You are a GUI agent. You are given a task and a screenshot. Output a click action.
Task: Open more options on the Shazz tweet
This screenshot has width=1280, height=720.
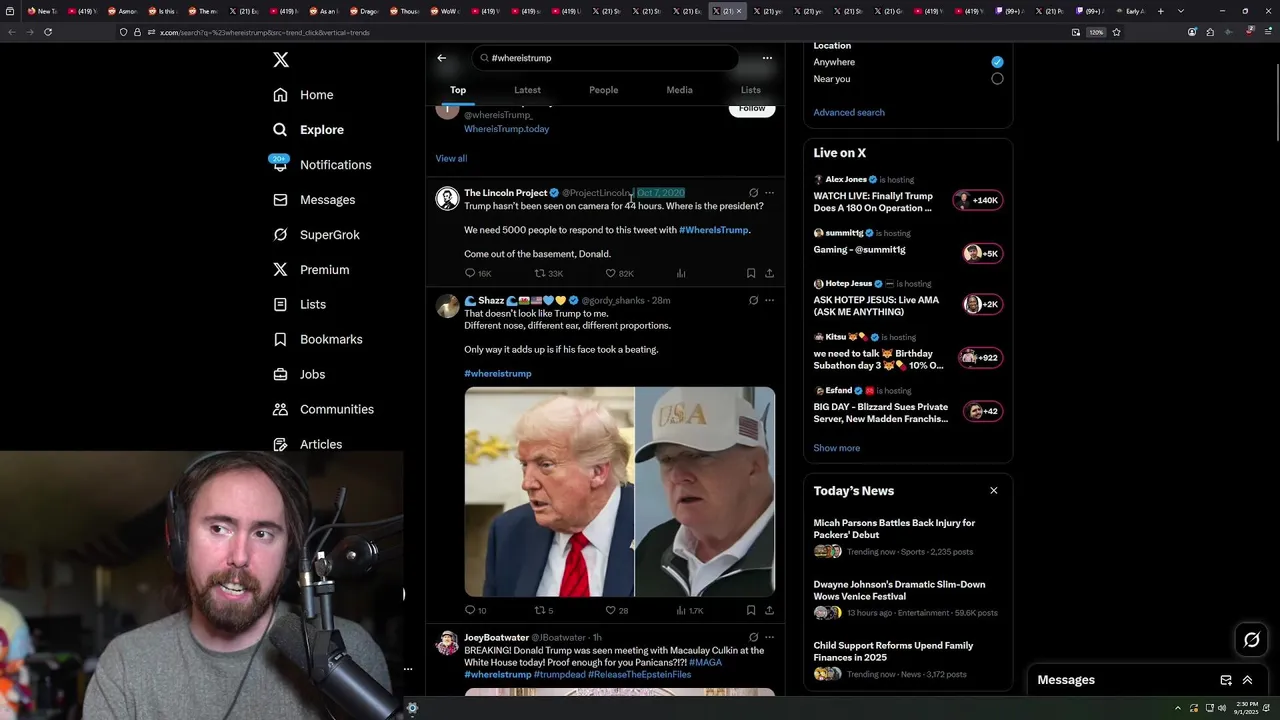tap(769, 300)
